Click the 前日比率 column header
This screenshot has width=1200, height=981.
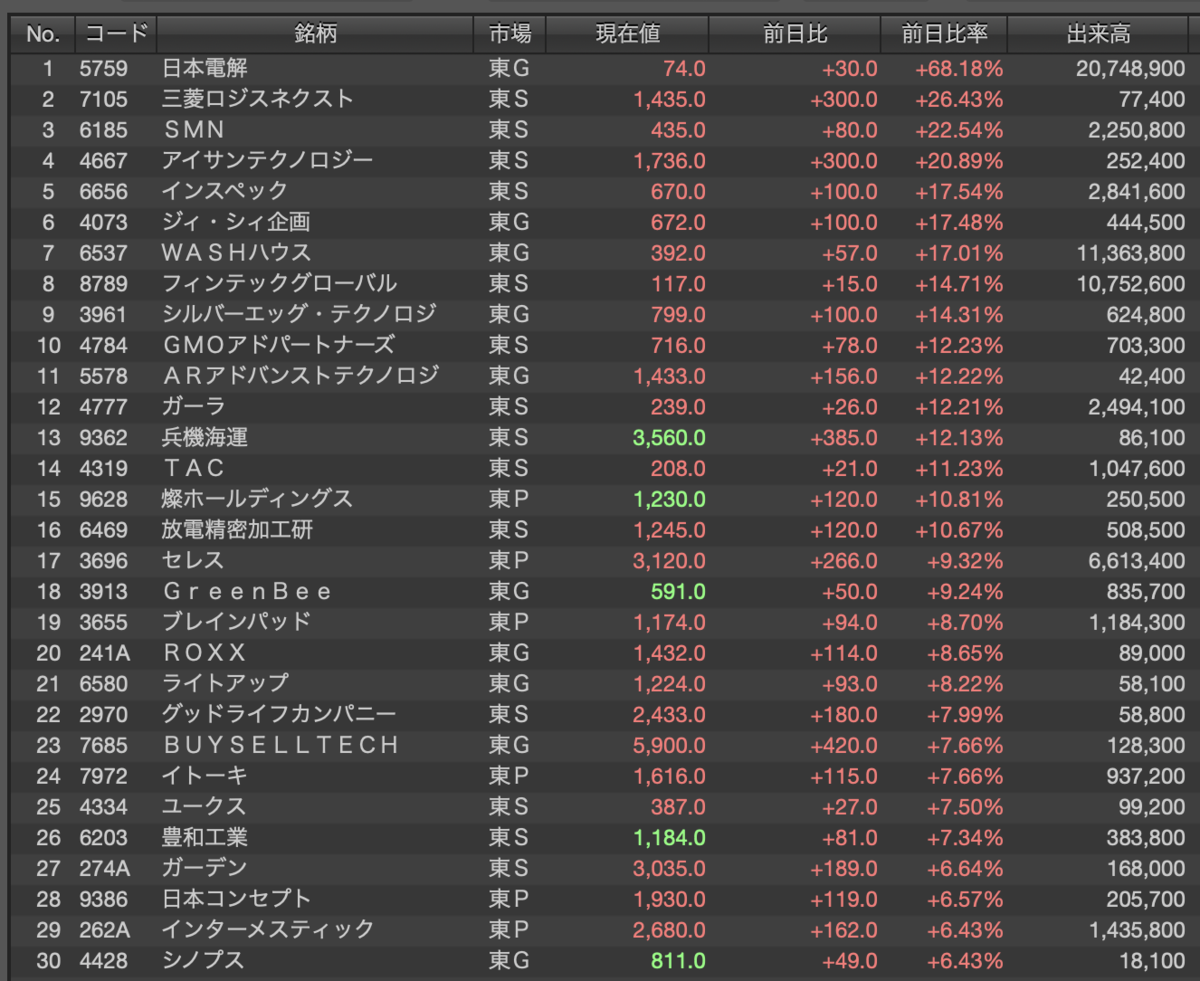click(944, 34)
